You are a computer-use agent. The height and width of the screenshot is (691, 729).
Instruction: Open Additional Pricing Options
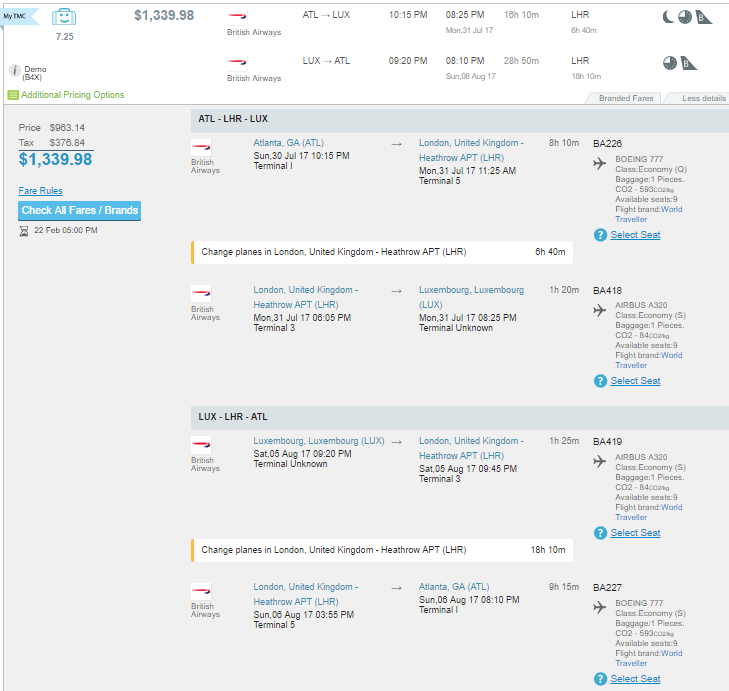73,95
